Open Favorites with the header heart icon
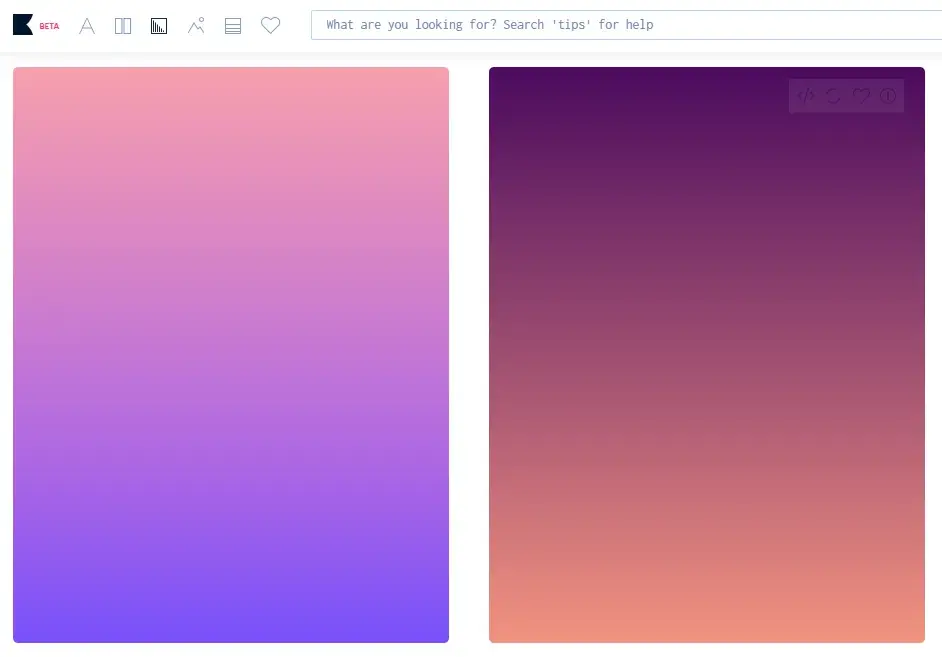This screenshot has height=657, width=942. pos(270,25)
